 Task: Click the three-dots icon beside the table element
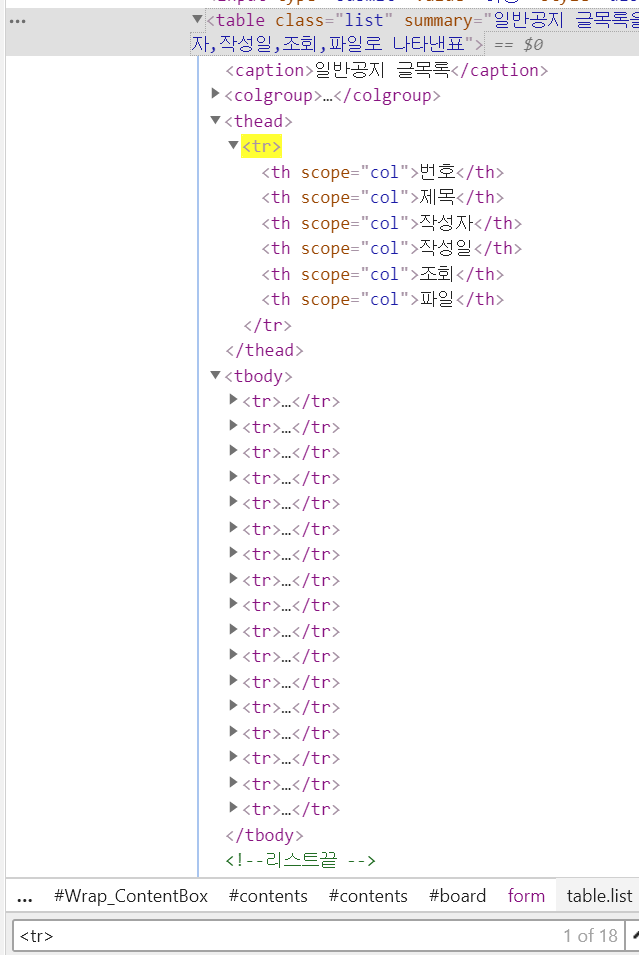(17, 20)
